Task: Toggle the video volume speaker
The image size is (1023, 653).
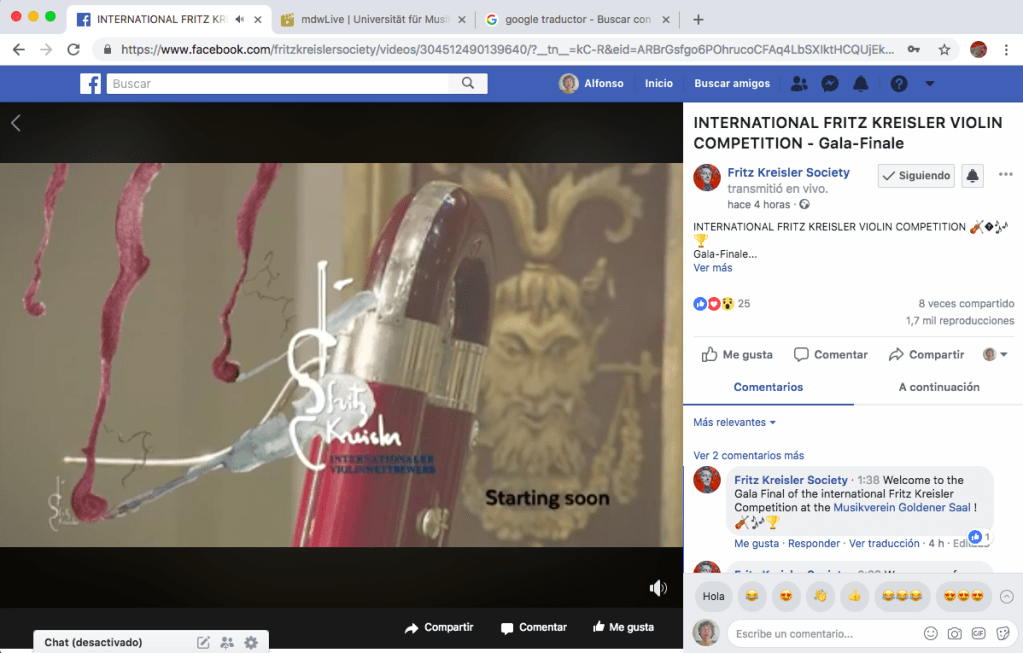Action: (658, 588)
